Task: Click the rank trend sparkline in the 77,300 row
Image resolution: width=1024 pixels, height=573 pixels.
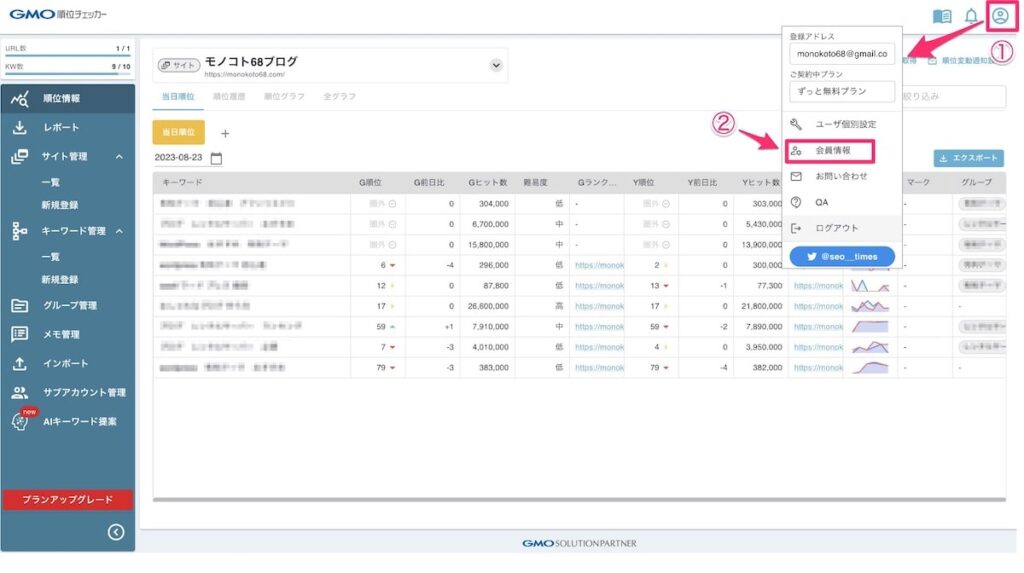Action: [x=869, y=286]
